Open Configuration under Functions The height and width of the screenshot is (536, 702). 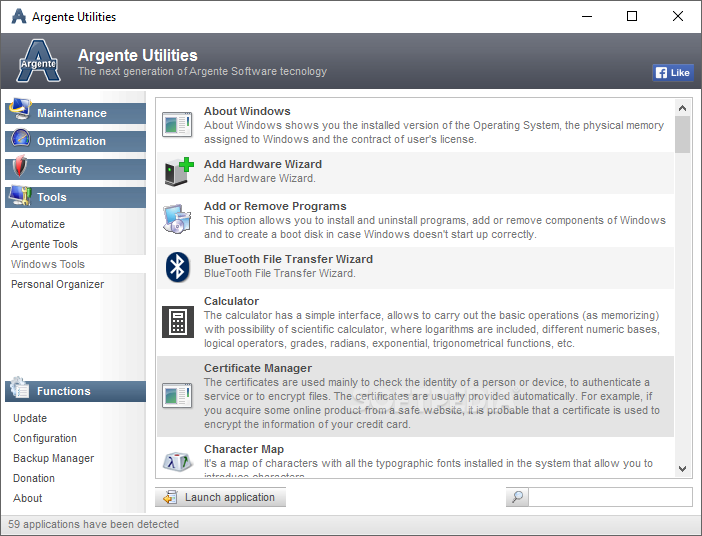[45, 438]
